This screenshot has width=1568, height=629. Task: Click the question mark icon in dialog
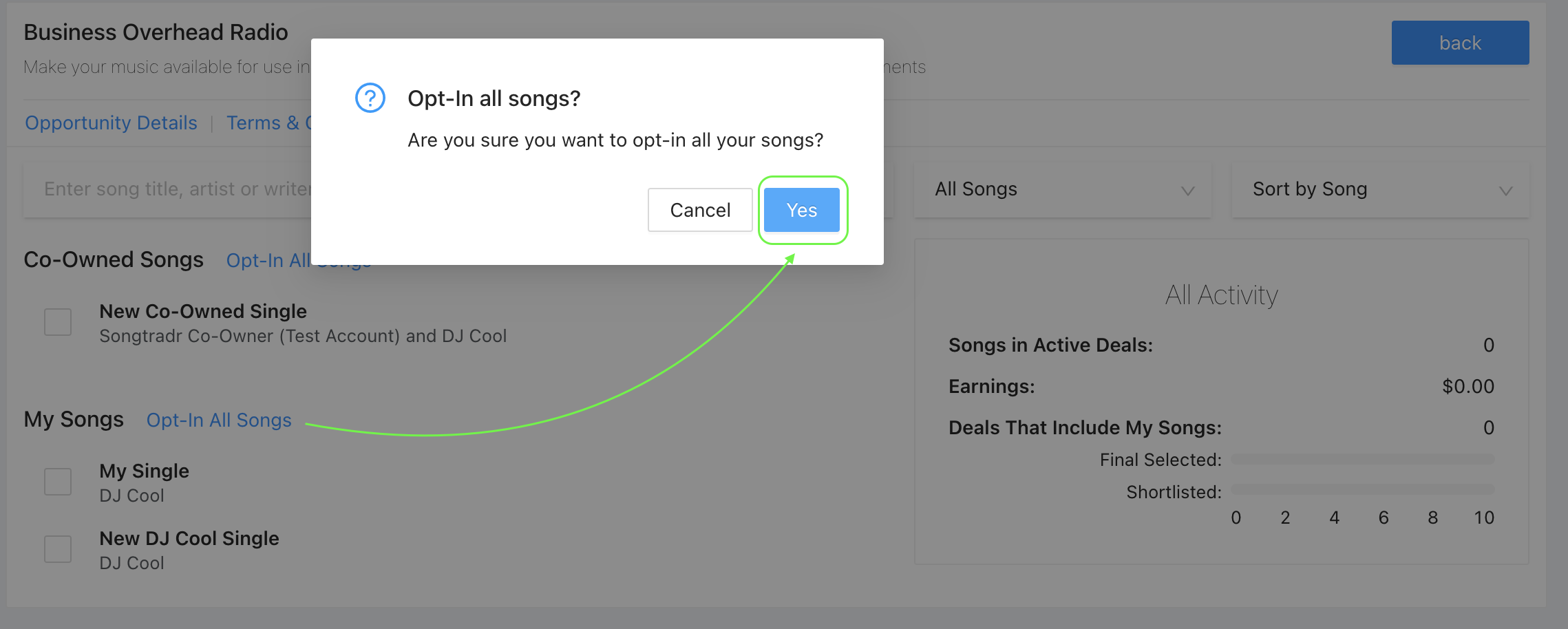[370, 98]
